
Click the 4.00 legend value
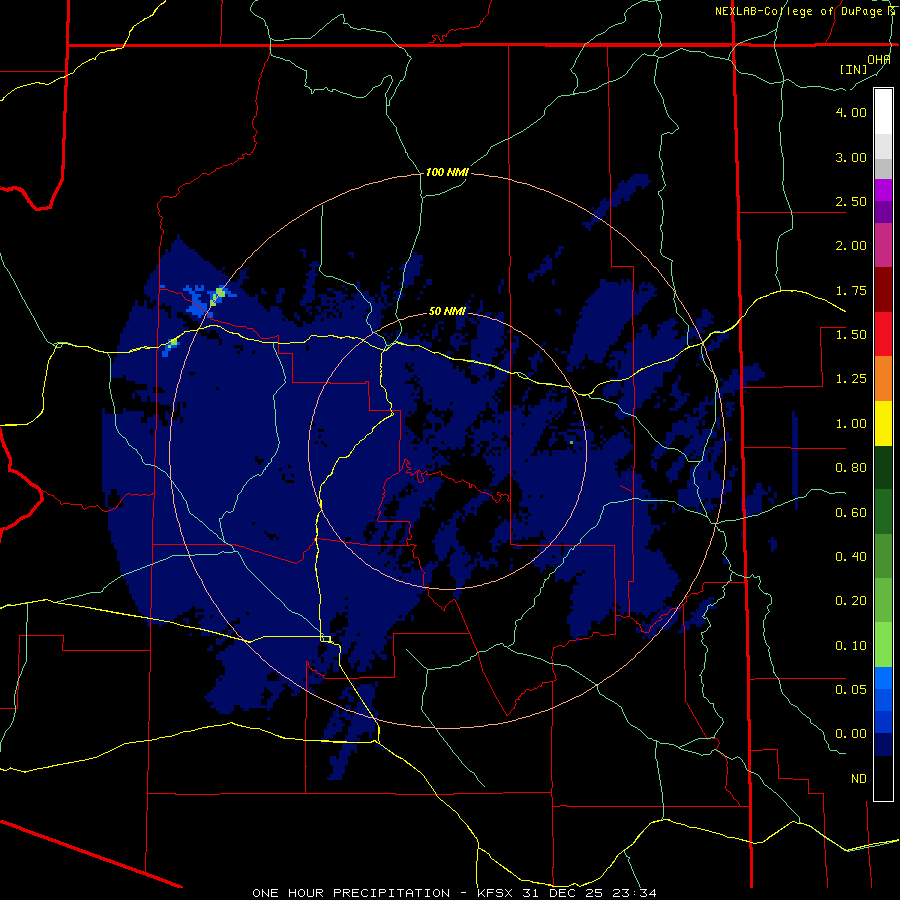coord(851,112)
